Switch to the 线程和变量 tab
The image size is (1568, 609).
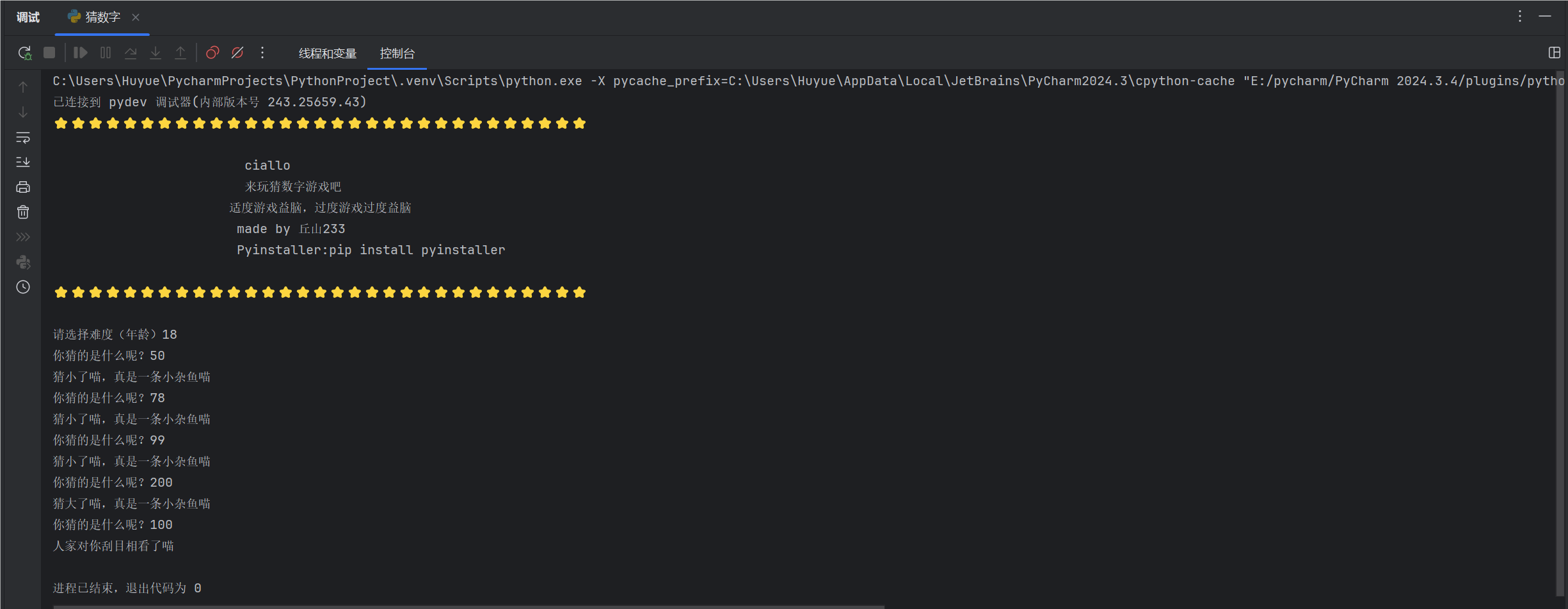coord(328,54)
